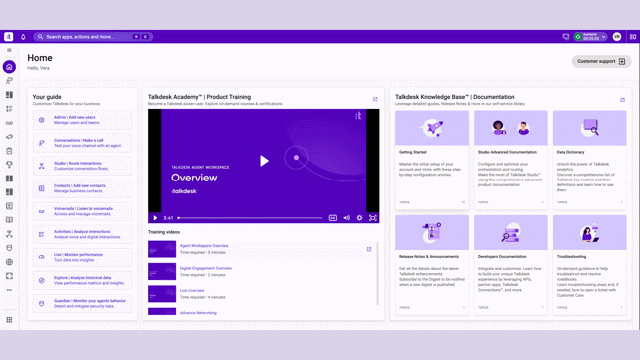This screenshot has height=360, width=640.
Task: Open the notifications bell
Action: [x=23, y=37]
